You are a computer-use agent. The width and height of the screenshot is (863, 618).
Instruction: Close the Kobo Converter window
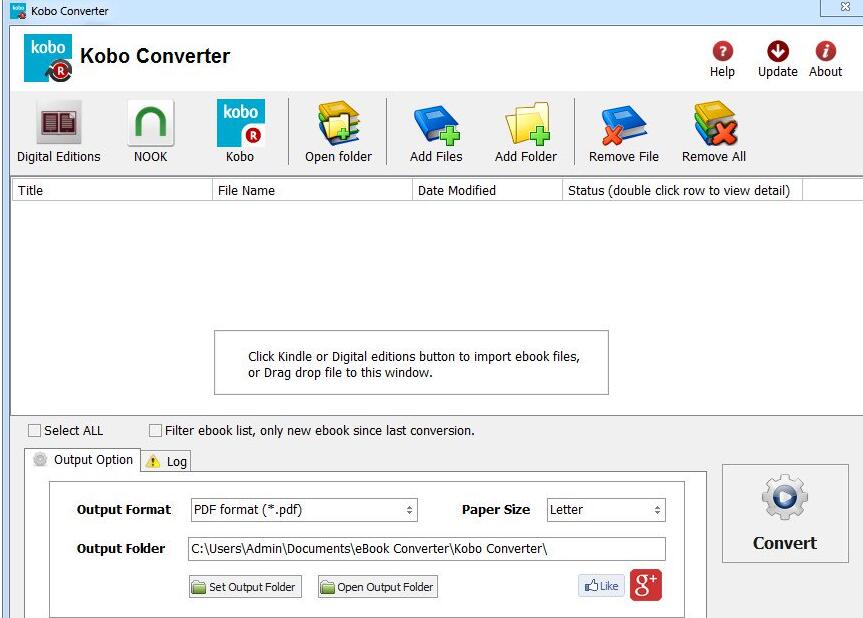coord(845,7)
